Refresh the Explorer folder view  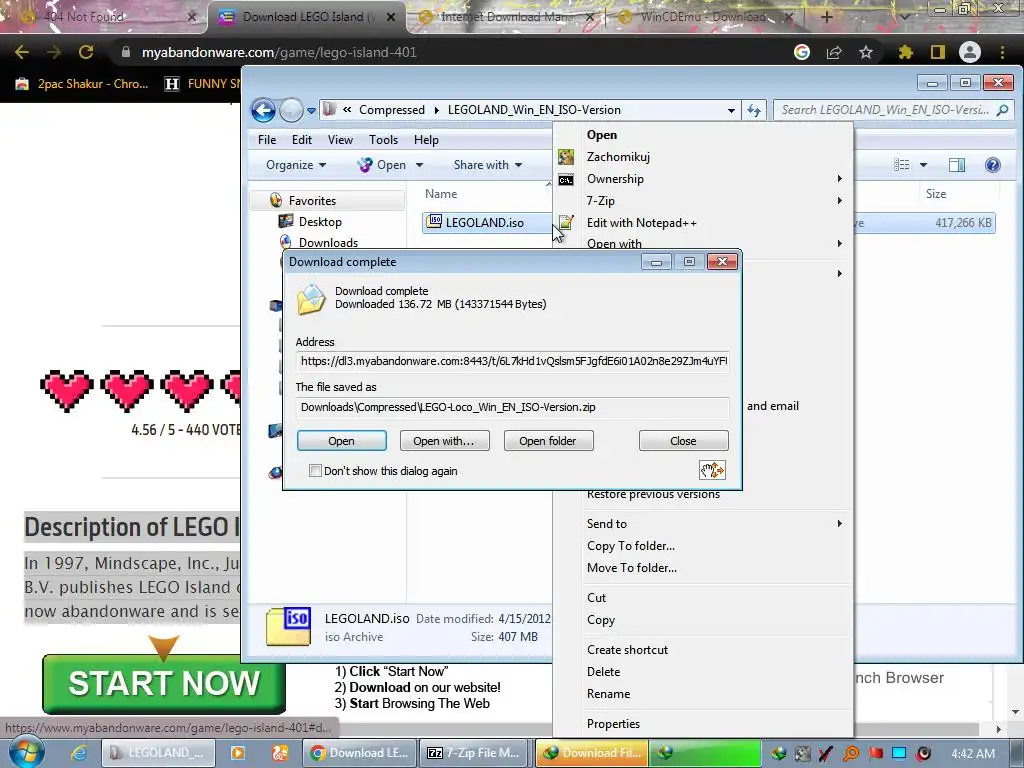coord(754,110)
